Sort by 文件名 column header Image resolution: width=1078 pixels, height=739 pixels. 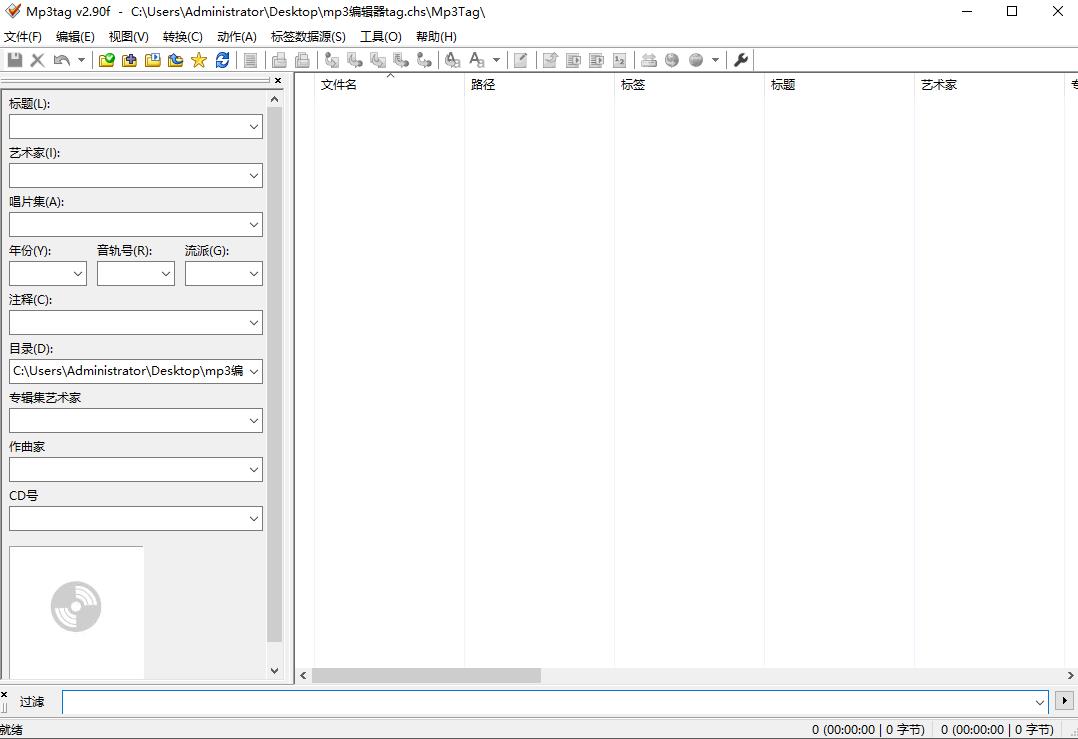click(339, 85)
